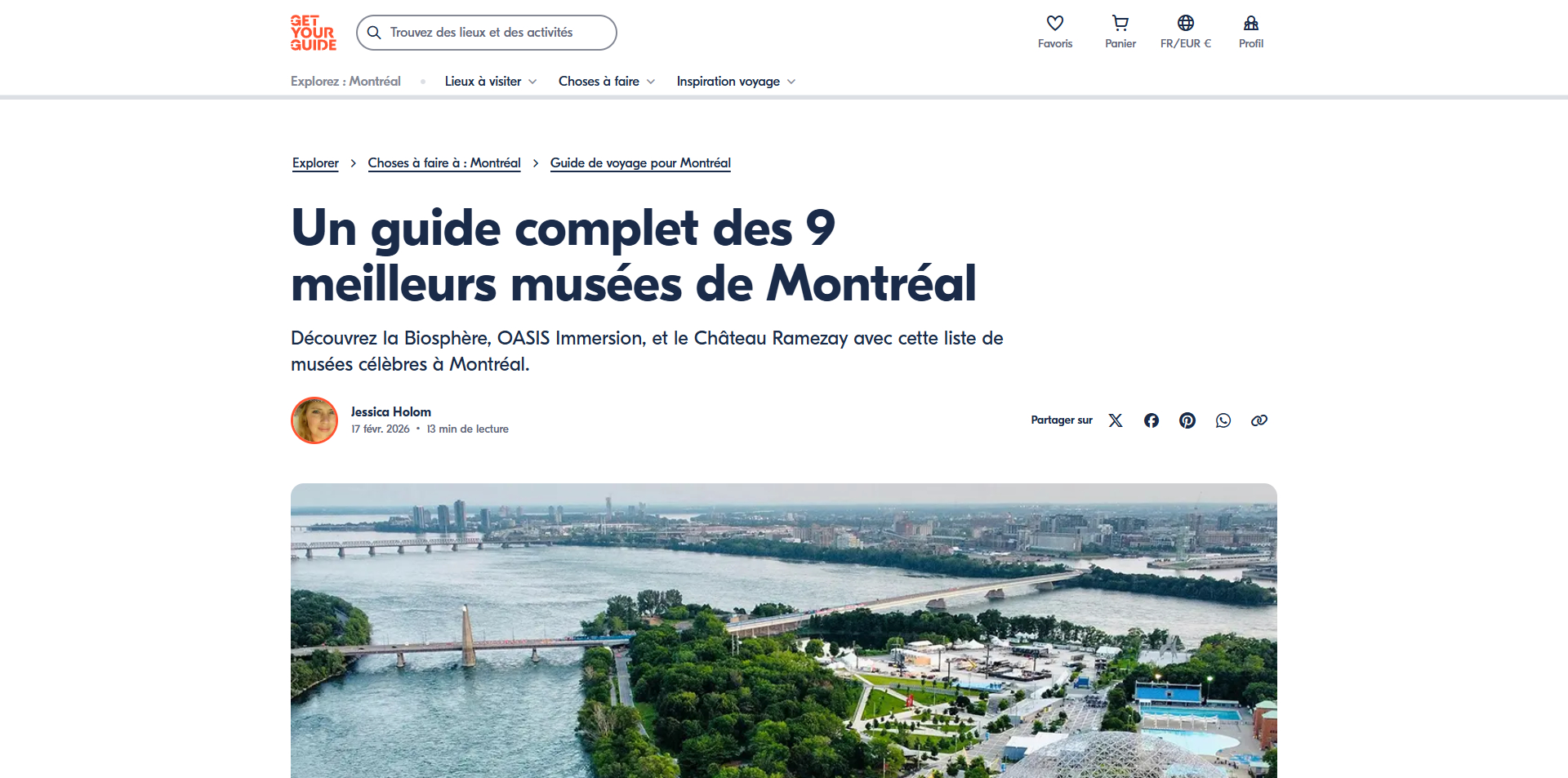1568x778 pixels.
Task: Share article on Facebook
Action: (x=1151, y=420)
